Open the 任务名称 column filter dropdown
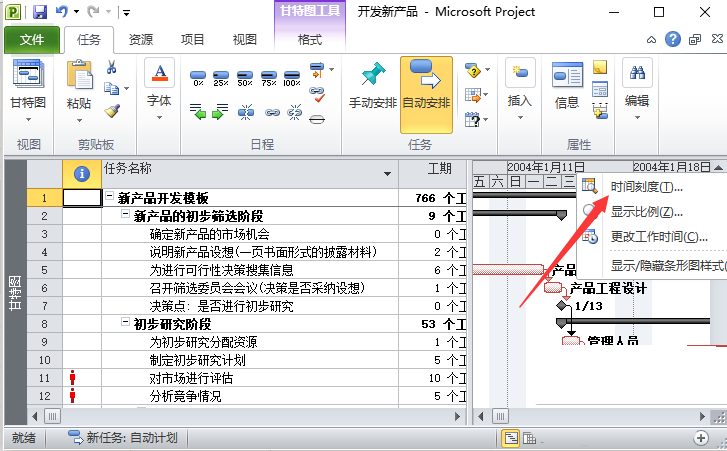 coord(387,173)
